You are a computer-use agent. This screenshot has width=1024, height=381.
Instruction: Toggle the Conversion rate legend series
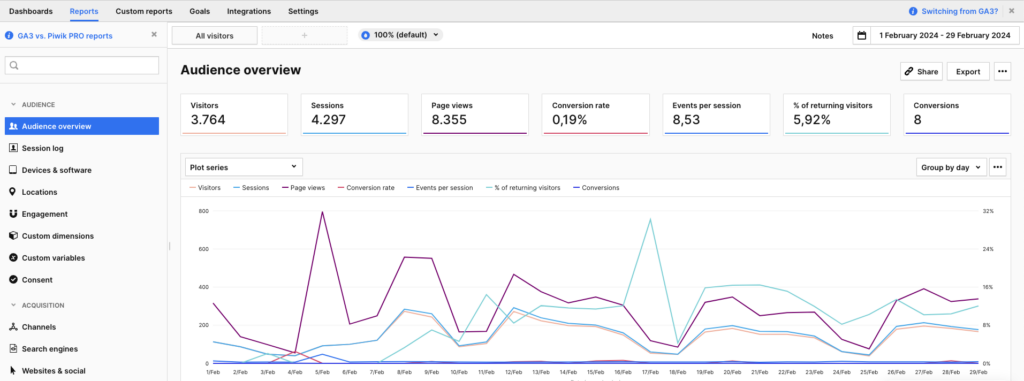click(366, 188)
